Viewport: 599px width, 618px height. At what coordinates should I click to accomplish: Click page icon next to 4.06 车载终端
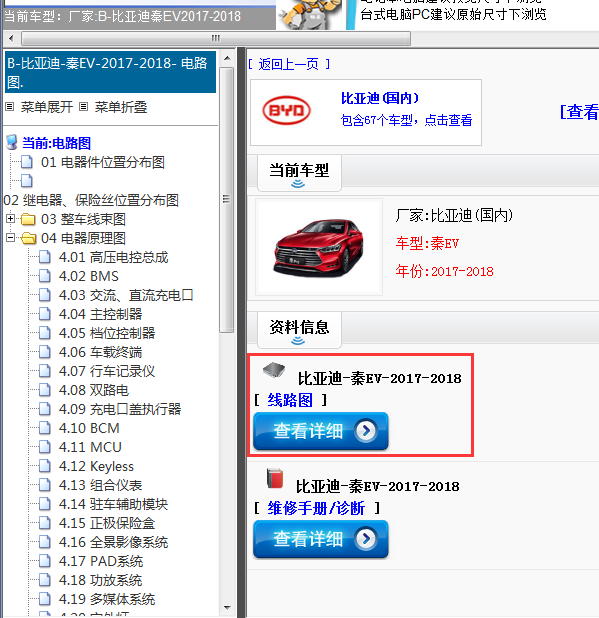tap(45, 352)
